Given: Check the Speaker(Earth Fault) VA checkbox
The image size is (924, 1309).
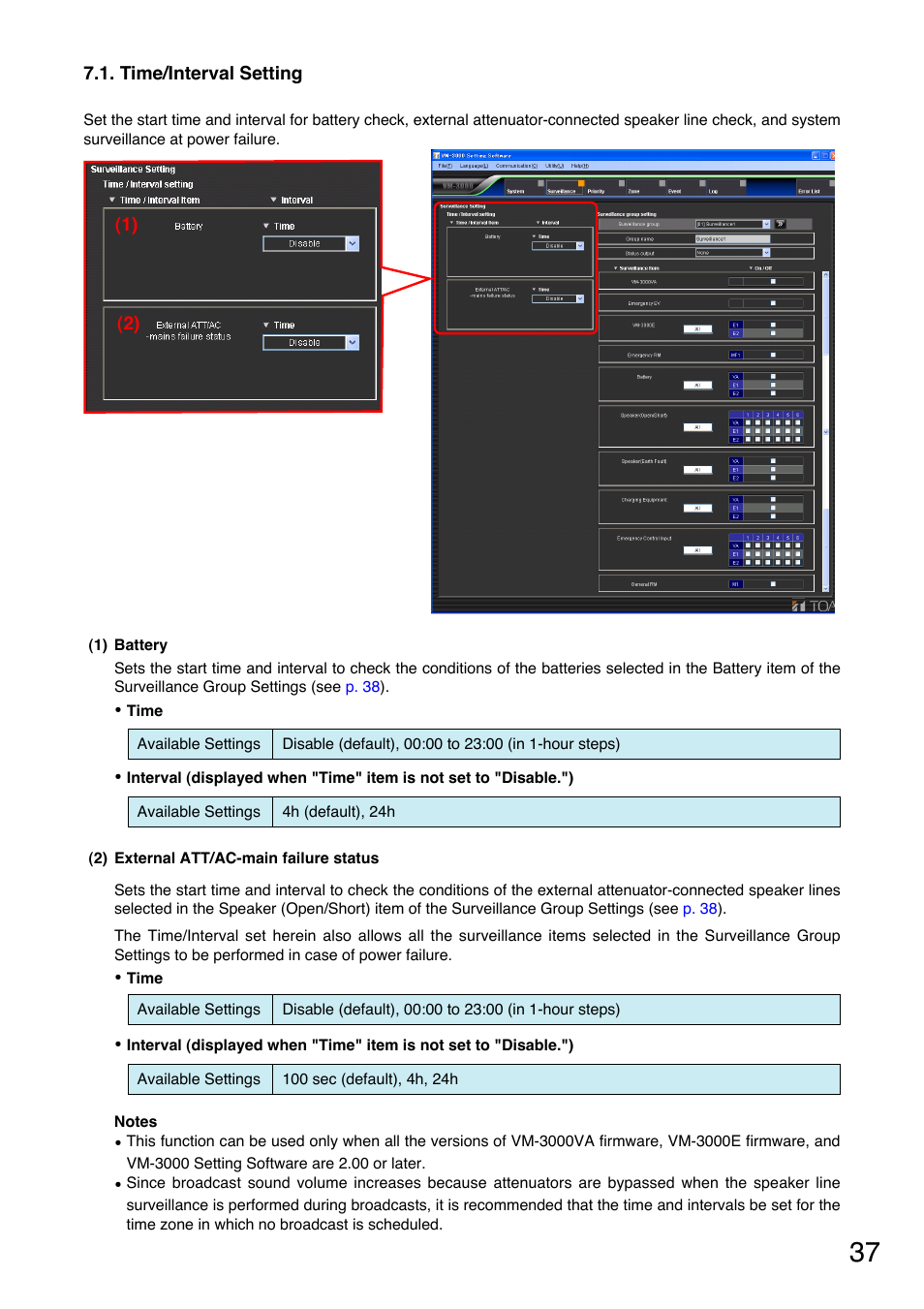Looking at the screenshot, I should coord(773,461).
